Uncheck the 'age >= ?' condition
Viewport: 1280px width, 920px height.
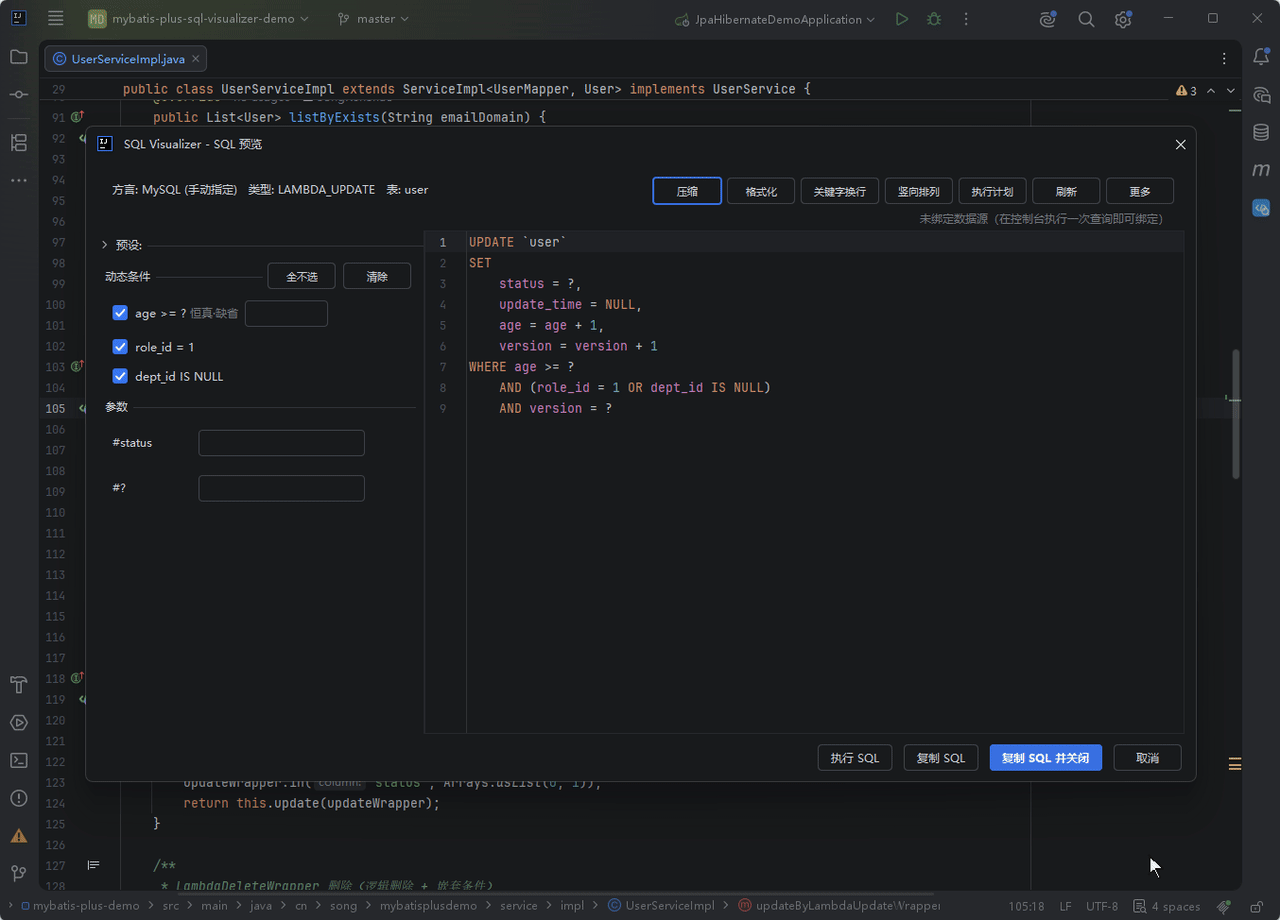click(x=120, y=313)
